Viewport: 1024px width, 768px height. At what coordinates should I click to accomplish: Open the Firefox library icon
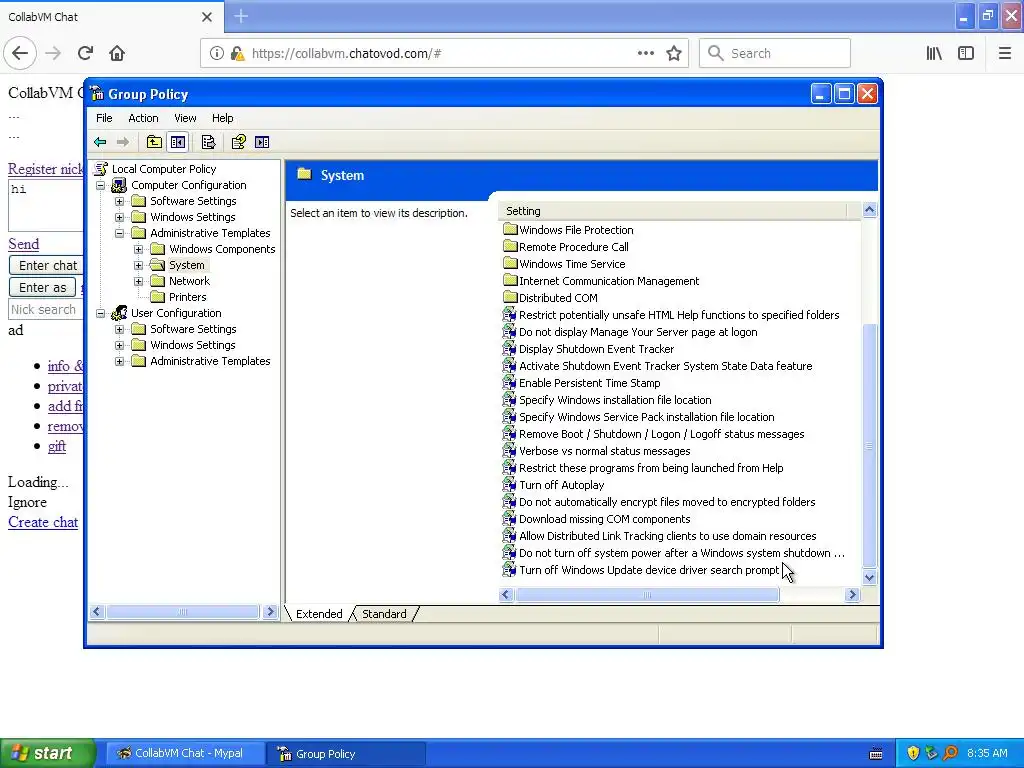[x=934, y=54]
